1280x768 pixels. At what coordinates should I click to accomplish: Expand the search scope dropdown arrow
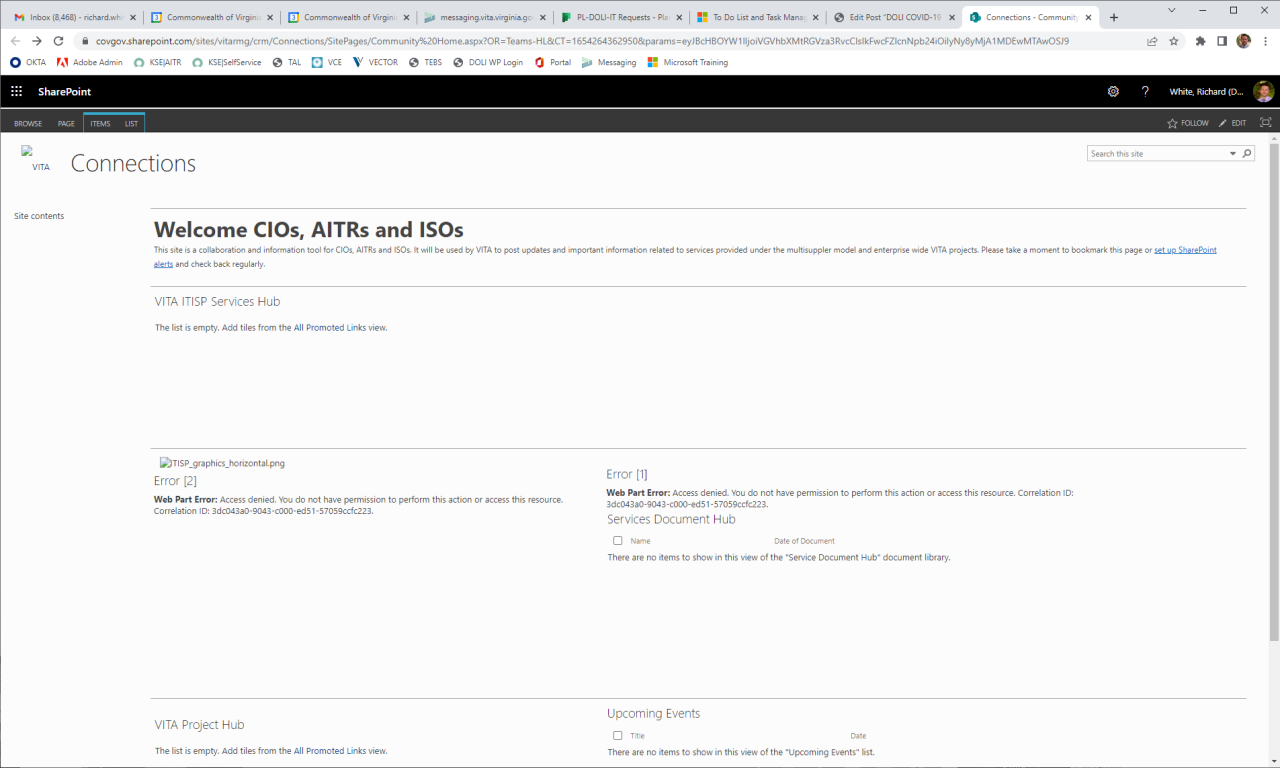coord(1233,154)
